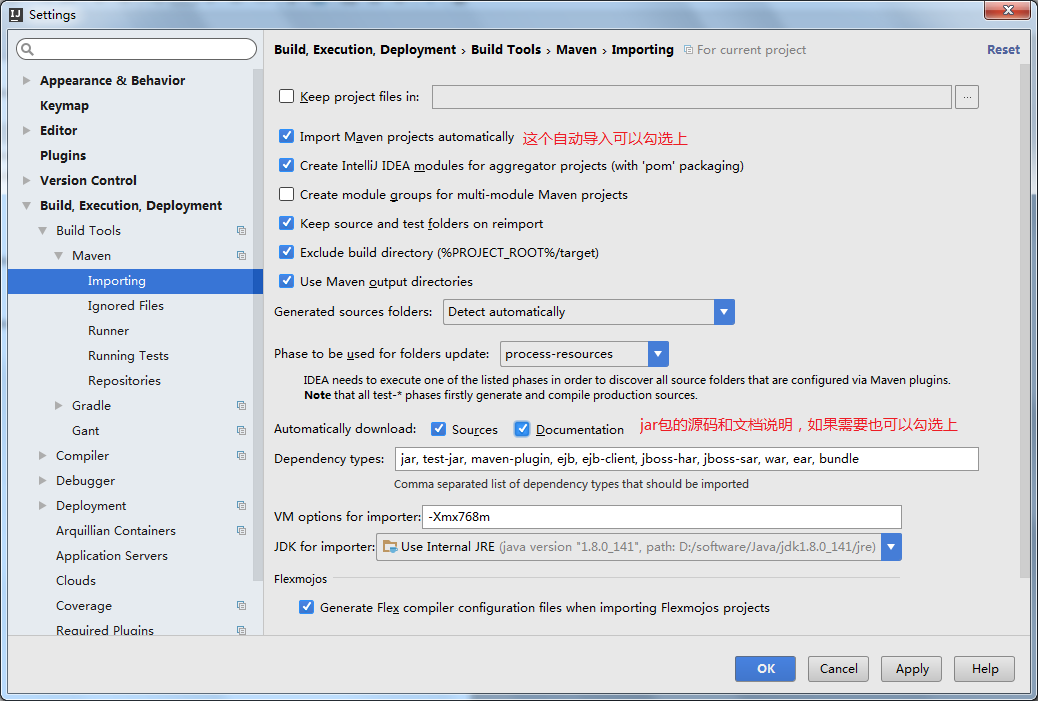Click the VM options for importer field
The height and width of the screenshot is (701, 1038).
(x=660, y=517)
